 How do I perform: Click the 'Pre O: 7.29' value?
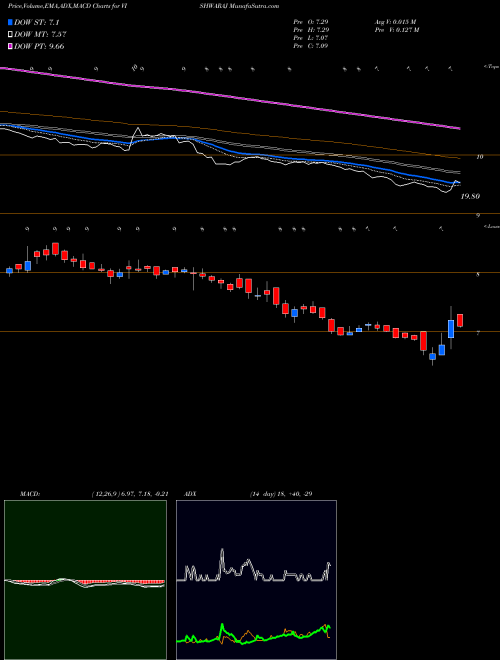311,21
